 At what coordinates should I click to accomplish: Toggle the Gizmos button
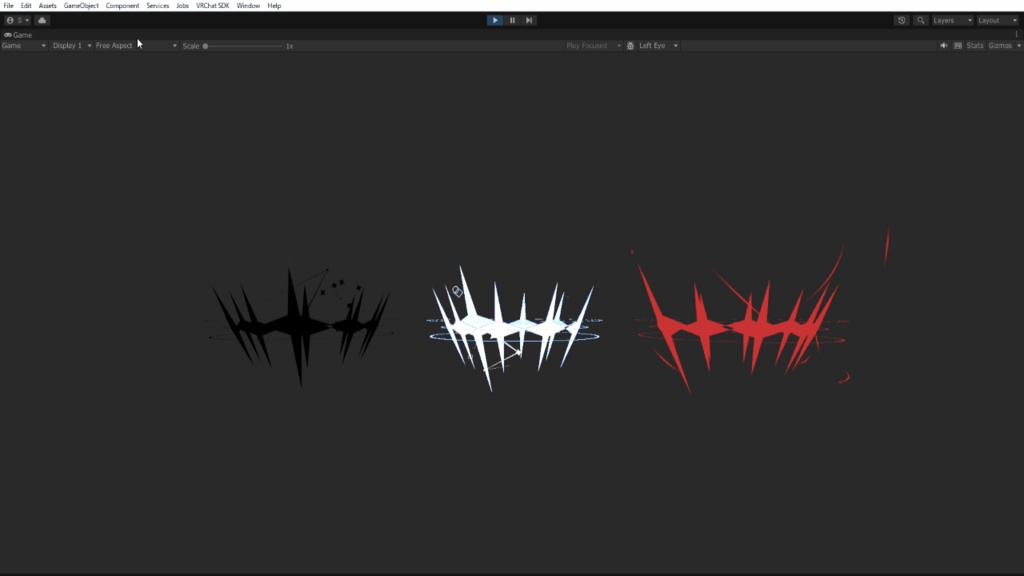coord(1000,46)
